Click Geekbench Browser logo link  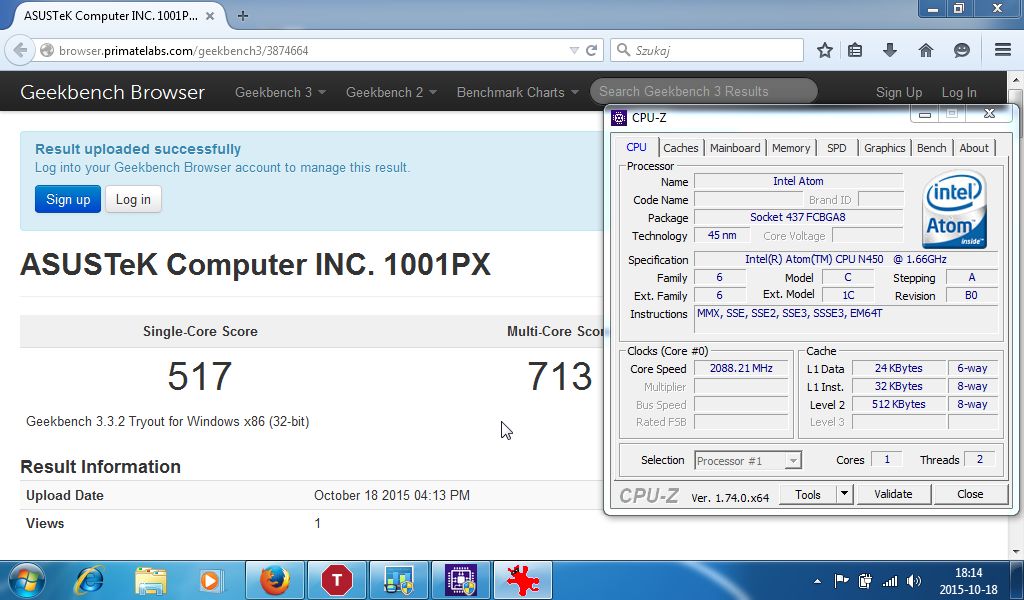tap(112, 92)
